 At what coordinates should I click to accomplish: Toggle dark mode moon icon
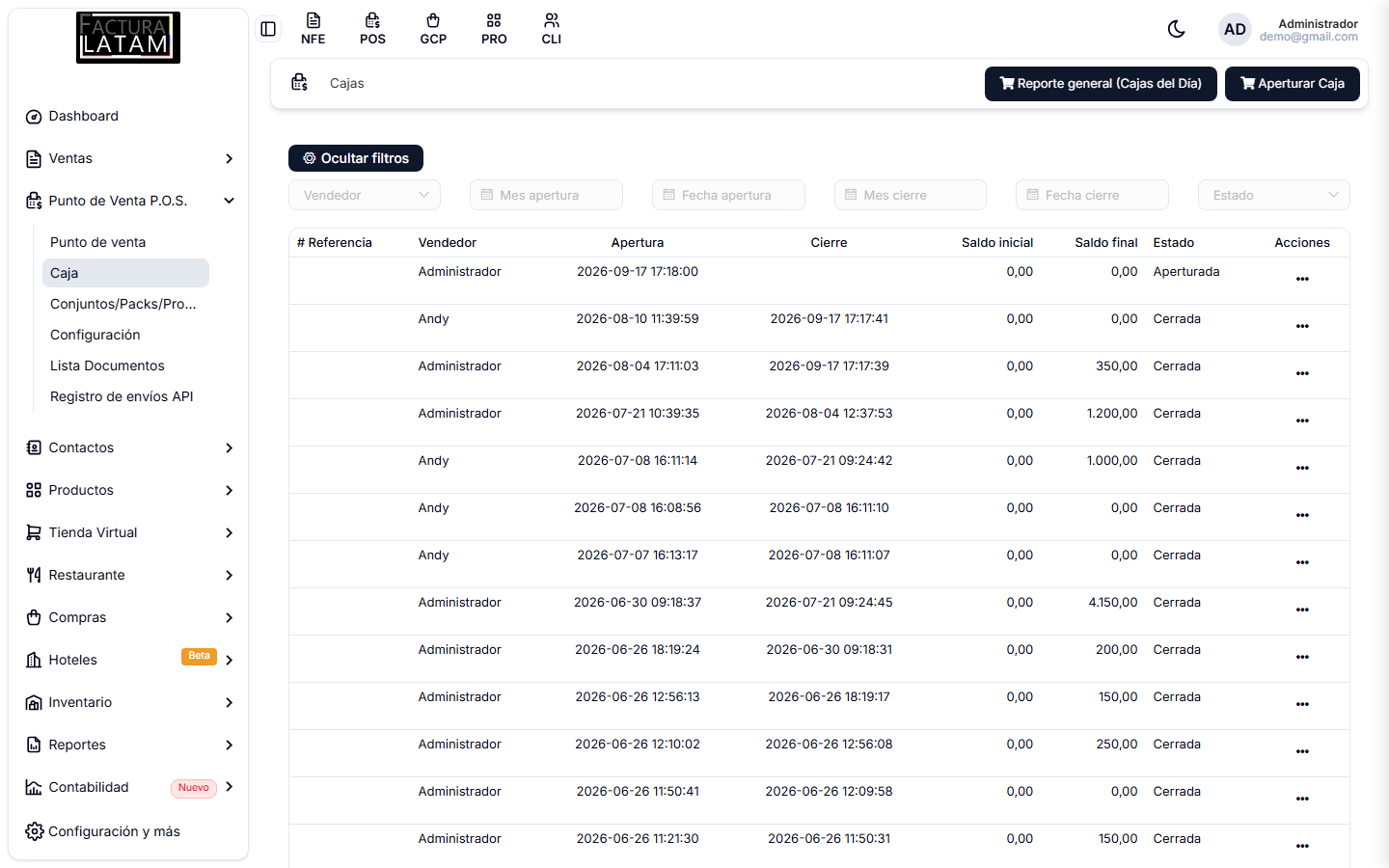(x=1176, y=29)
